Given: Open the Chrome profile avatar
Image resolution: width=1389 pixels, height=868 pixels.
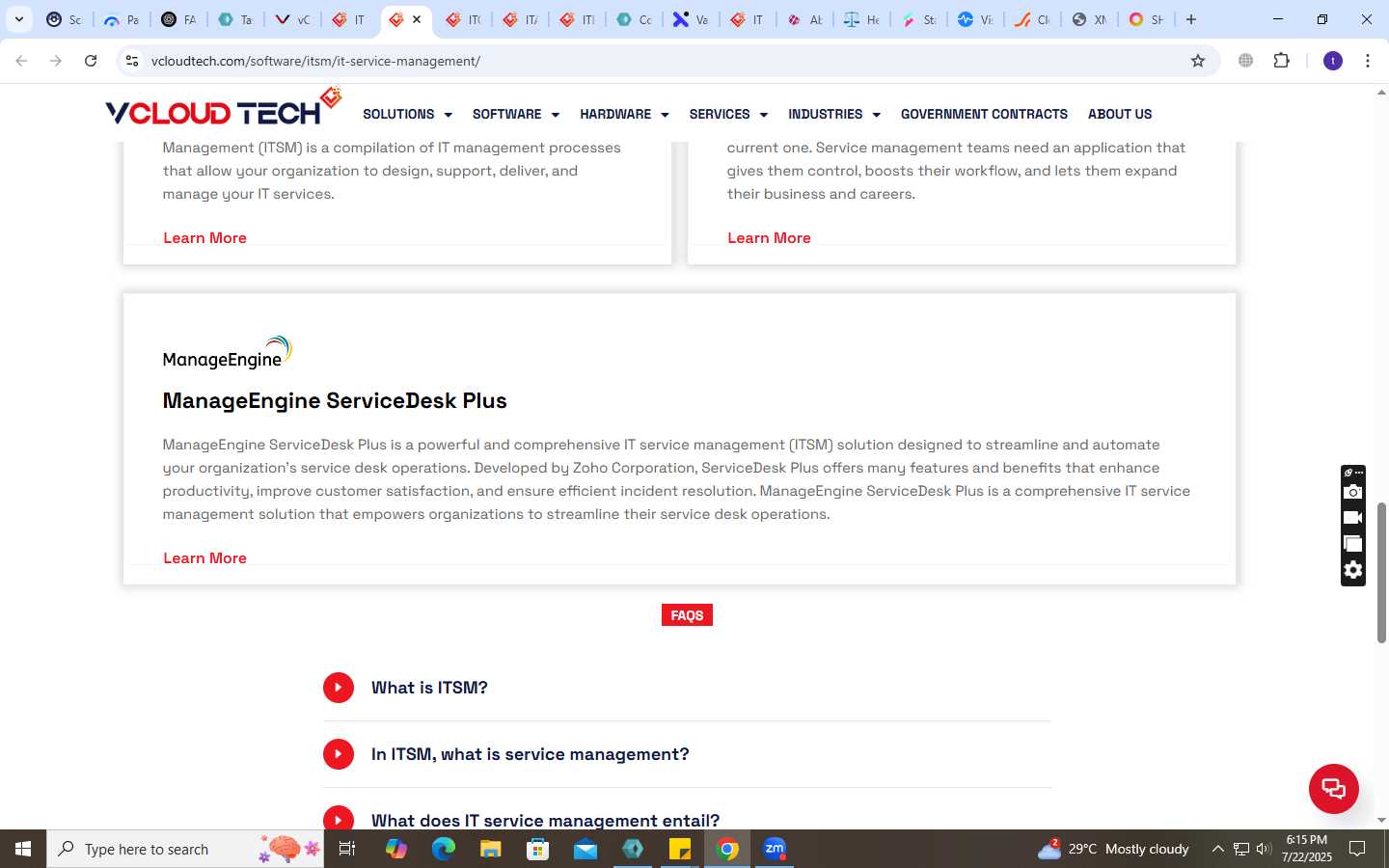Looking at the screenshot, I should 1333,61.
